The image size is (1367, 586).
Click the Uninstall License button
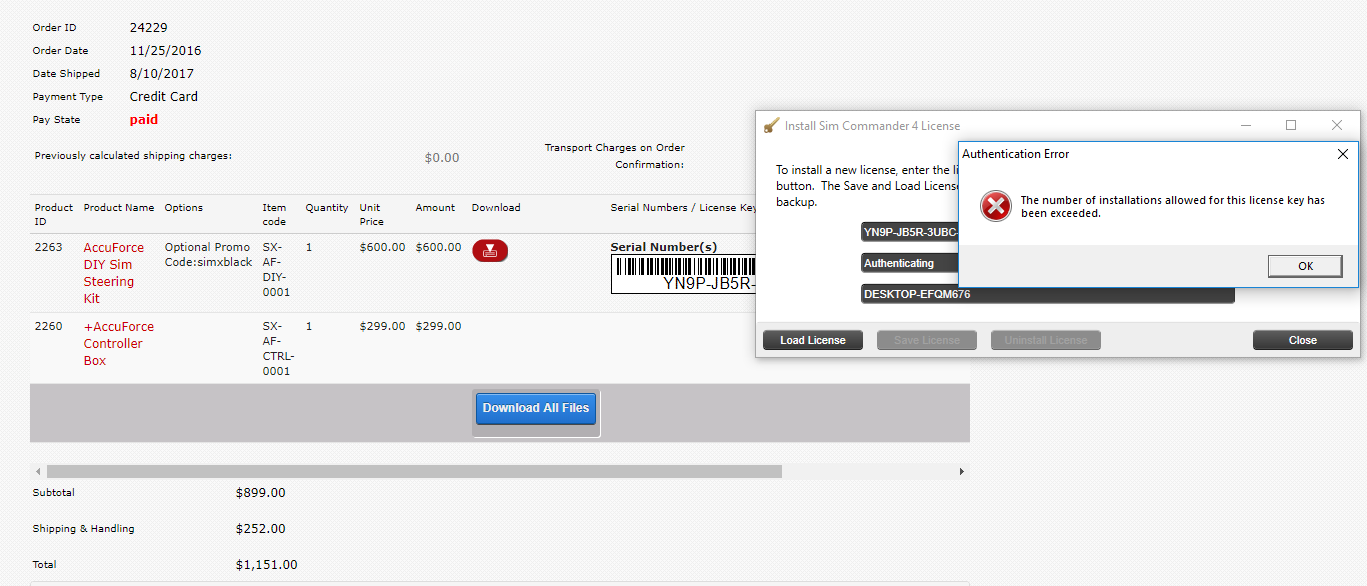coord(1045,340)
